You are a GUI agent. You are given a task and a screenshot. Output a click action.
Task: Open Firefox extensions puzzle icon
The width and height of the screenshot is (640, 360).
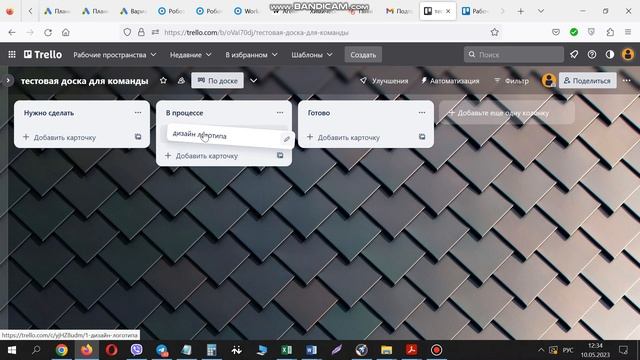pyautogui.click(x=610, y=32)
